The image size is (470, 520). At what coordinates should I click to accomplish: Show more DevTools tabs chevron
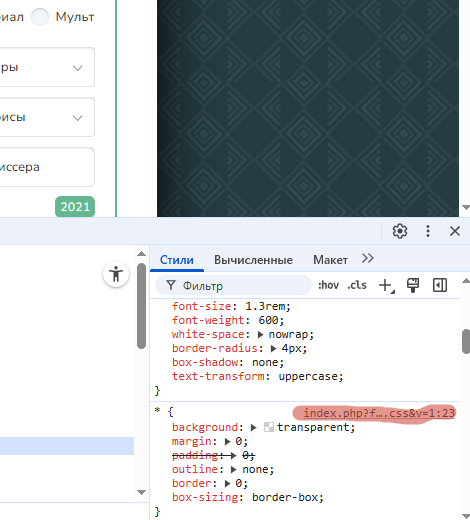pos(368,258)
